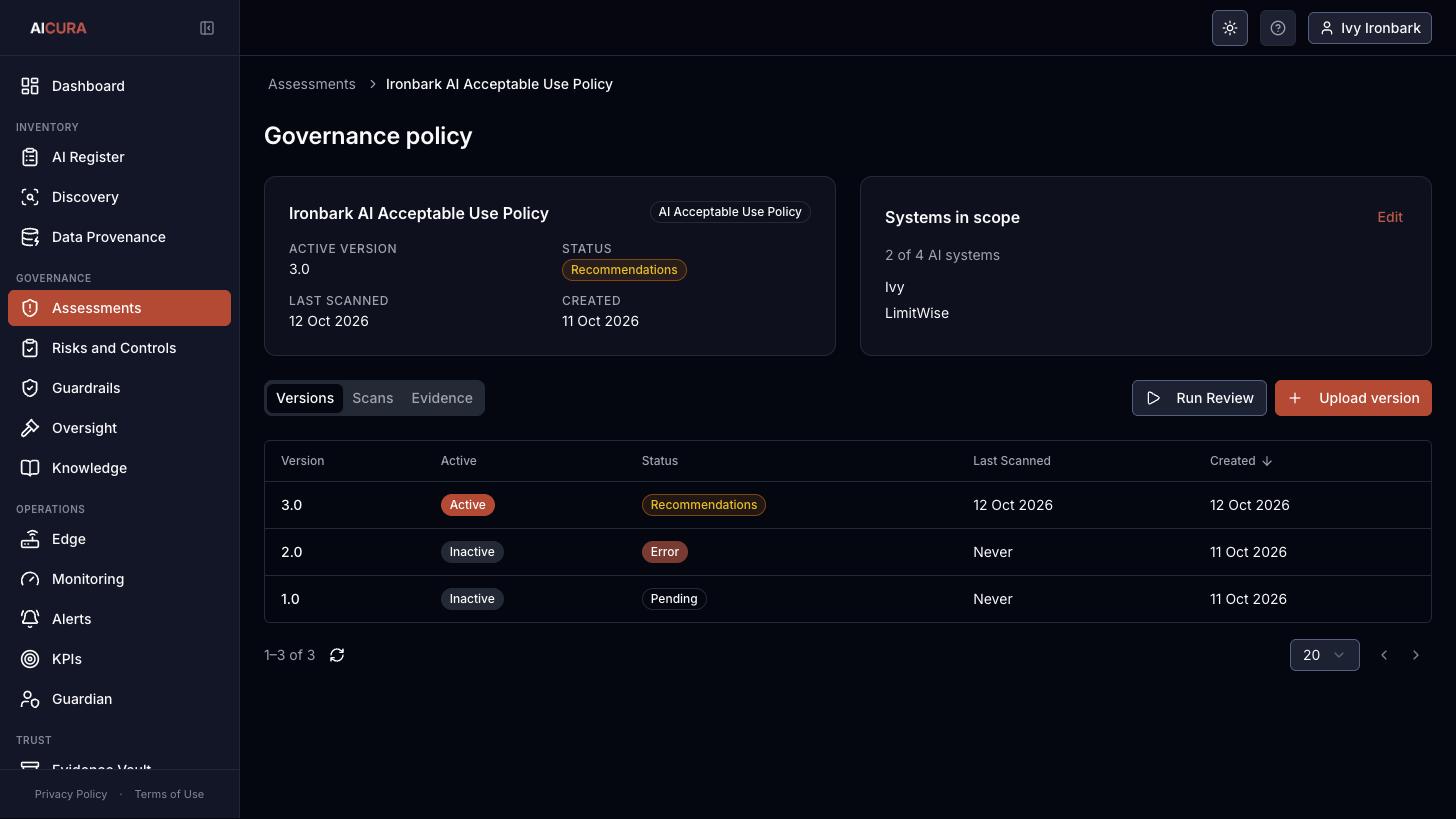Click the LimitWise system in scope
The width and height of the screenshot is (1456, 819).
(917, 313)
